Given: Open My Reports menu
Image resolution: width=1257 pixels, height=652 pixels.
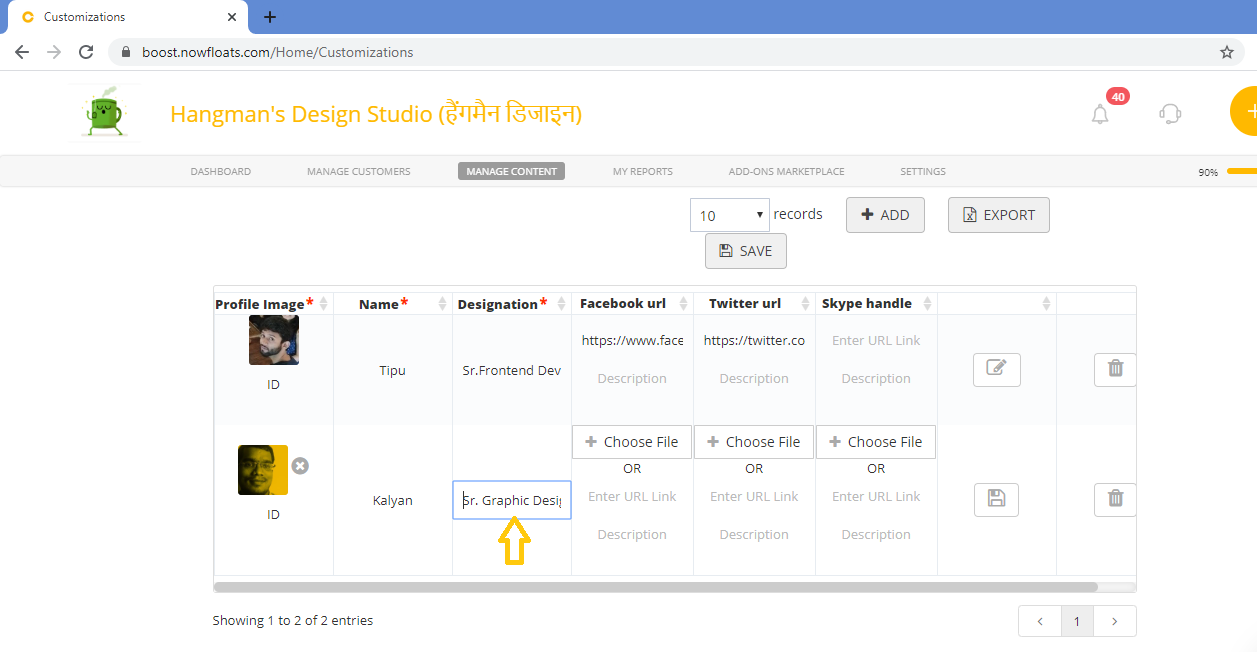Looking at the screenshot, I should (643, 172).
